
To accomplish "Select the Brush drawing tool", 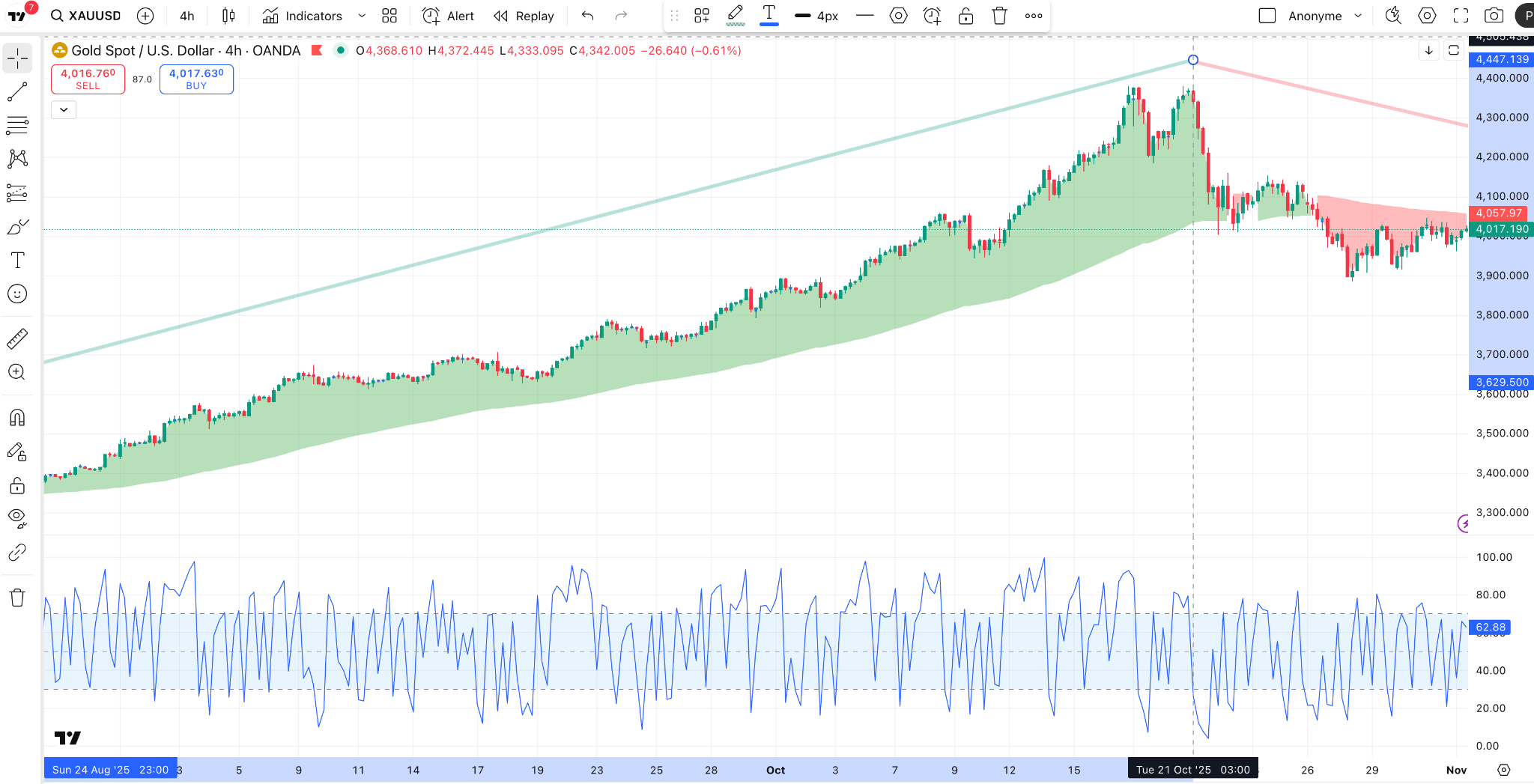I will point(16,226).
